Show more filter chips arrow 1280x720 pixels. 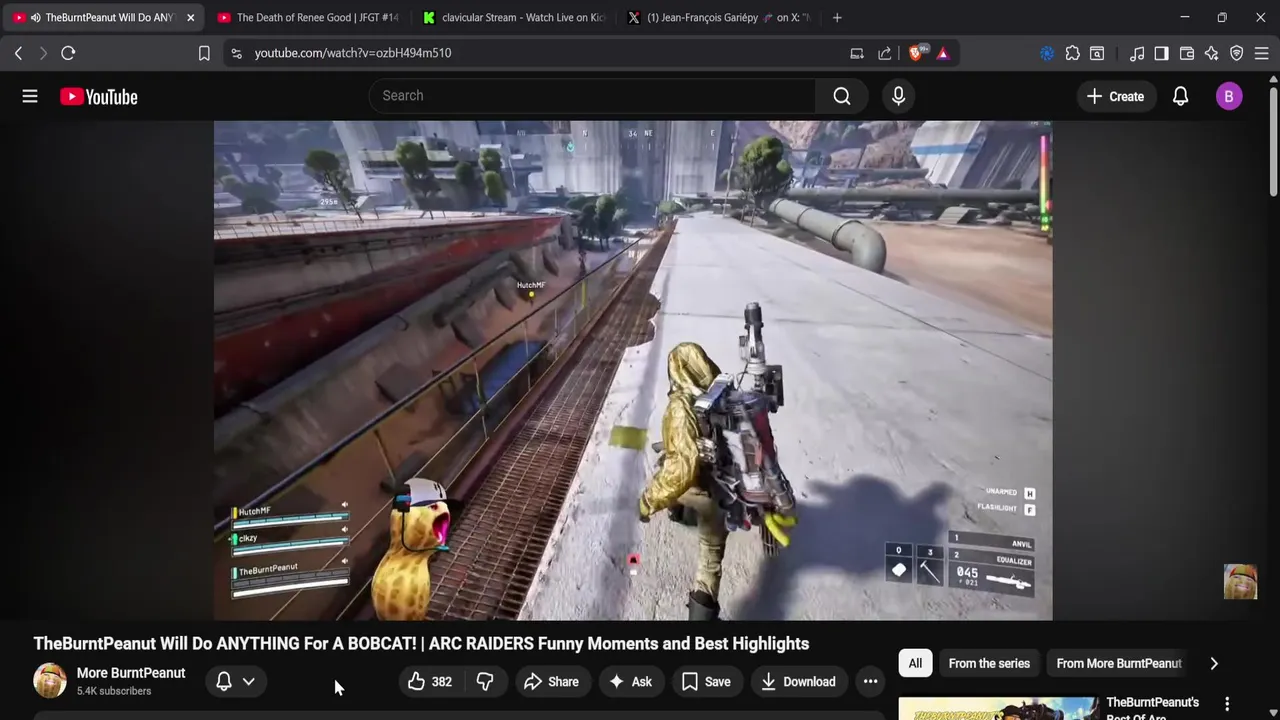pyautogui.click(x=1214, y=663)
